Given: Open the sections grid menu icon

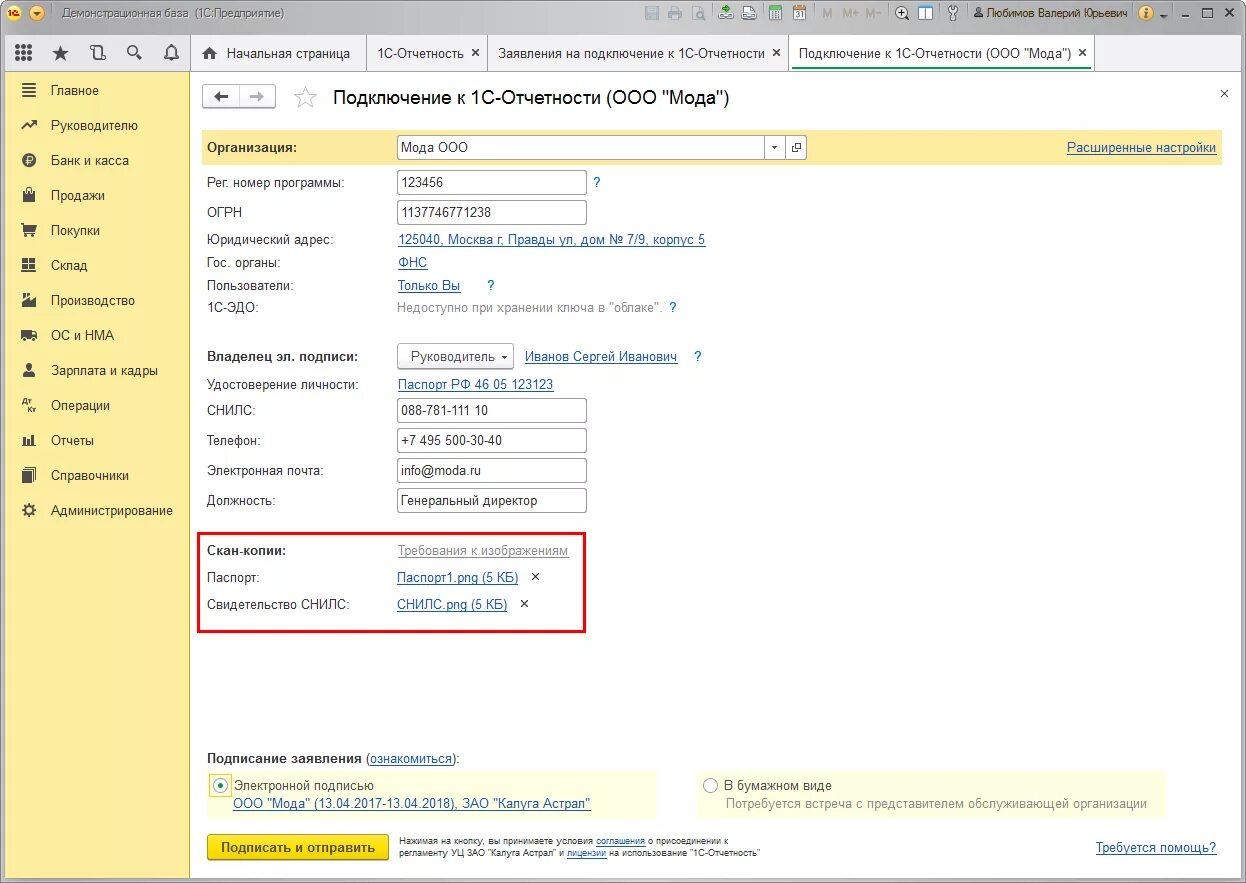Looking at the screenshot, I should 23,53.
